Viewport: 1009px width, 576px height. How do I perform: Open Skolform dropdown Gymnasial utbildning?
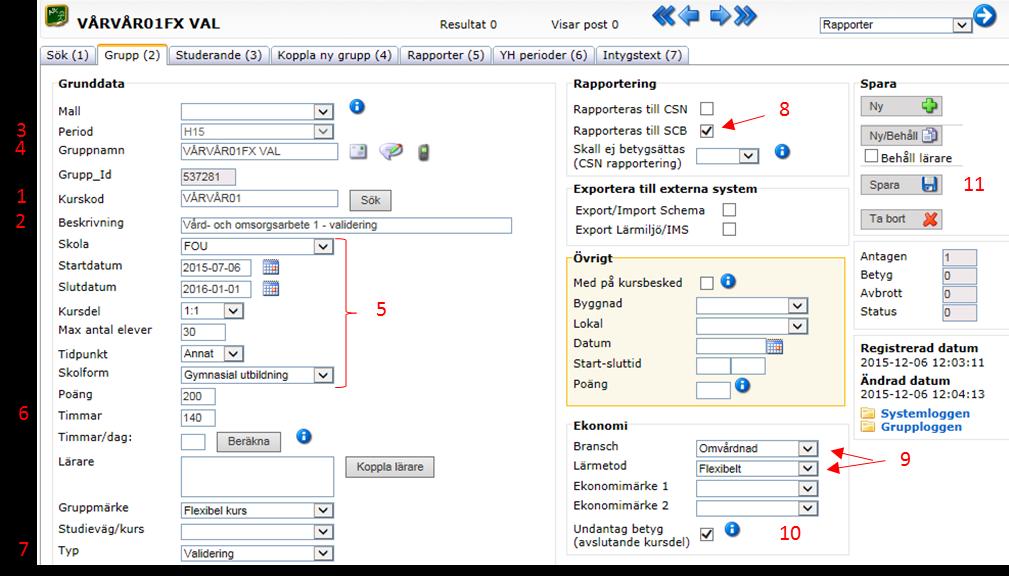click(x=257, y=375)
